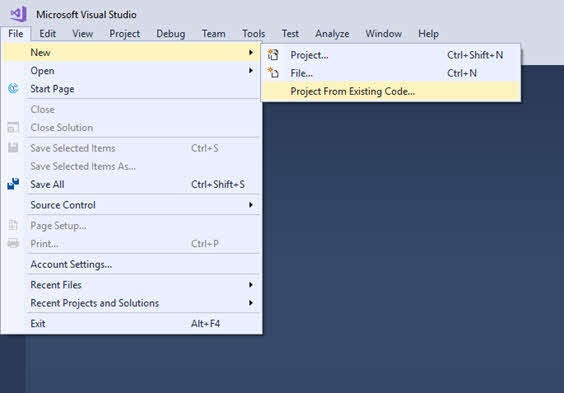Open the Test menu
564x393 pixels.
[x=290, y=33]
